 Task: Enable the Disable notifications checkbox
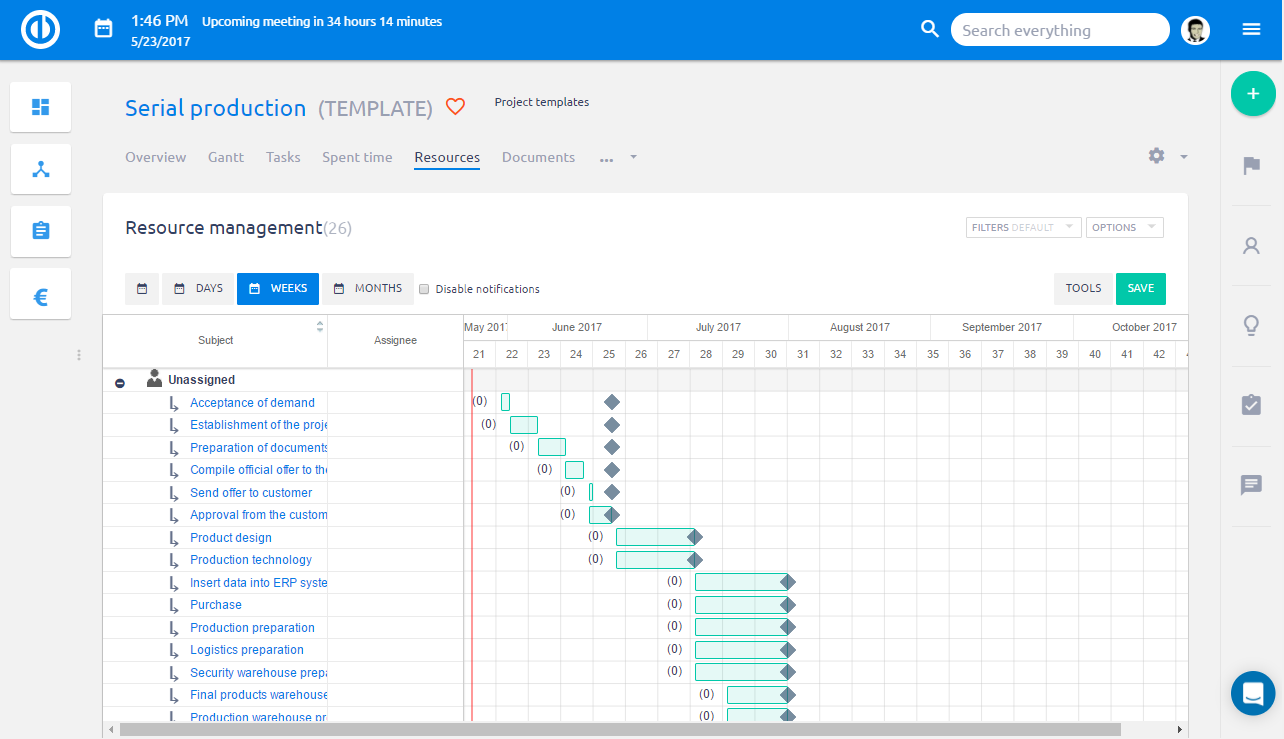[x=423, y=288]
